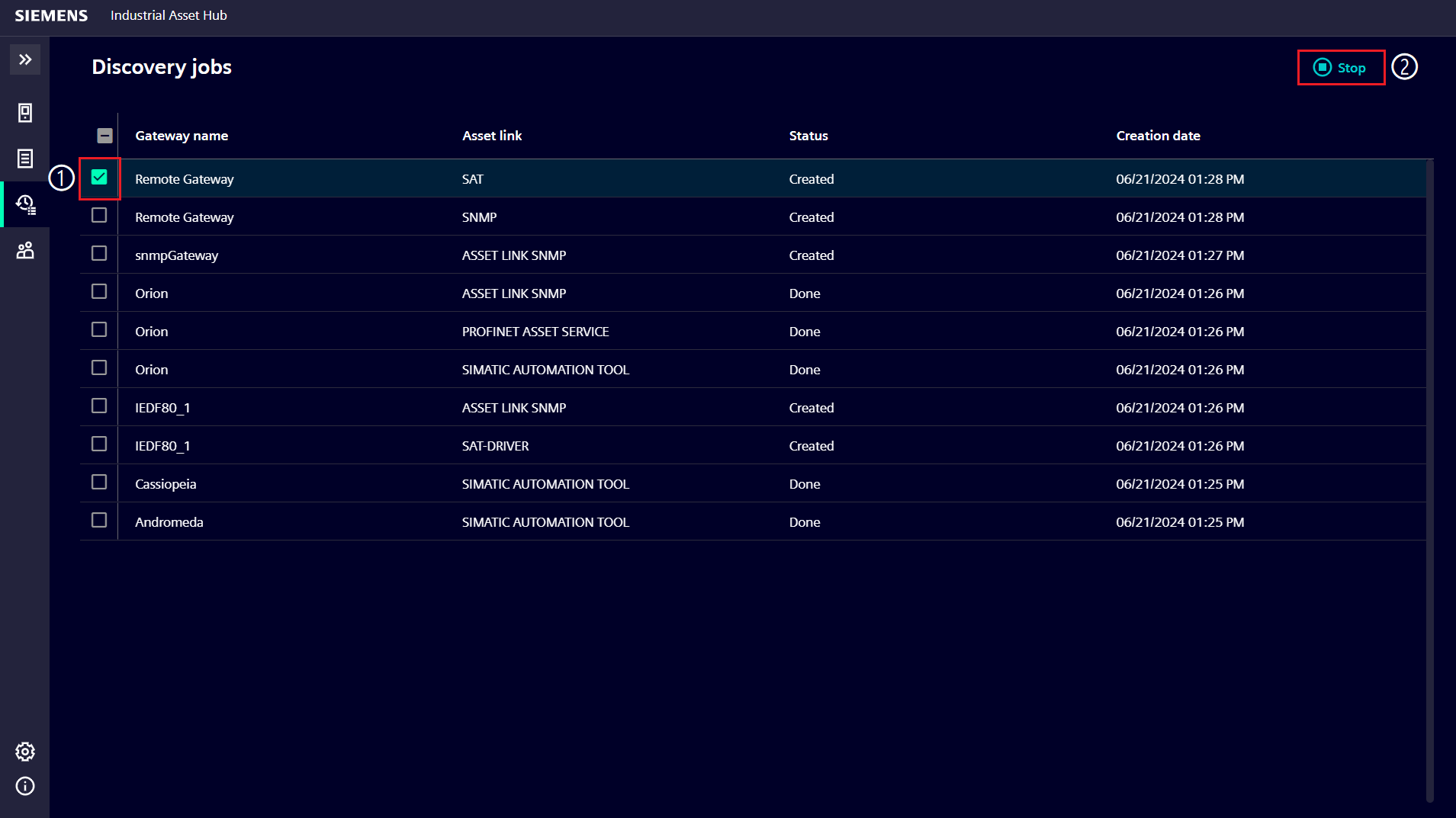Uncheck the Remote Gateway SAT job checkbox
Image resolution: width=1456 pixels, height=818 pixels.
(x=99, y=178)
